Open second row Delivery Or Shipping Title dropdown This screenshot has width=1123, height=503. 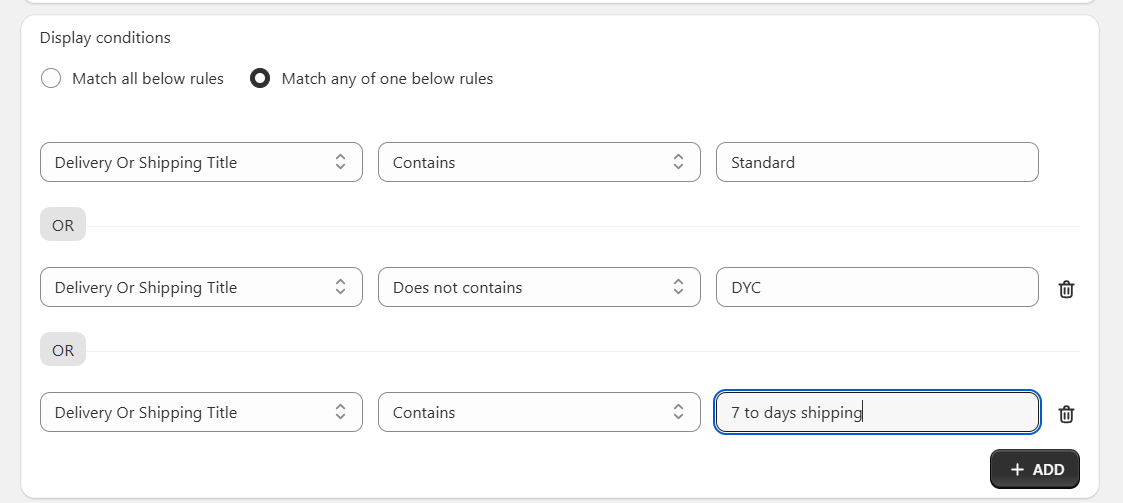(x=200, y=287)
